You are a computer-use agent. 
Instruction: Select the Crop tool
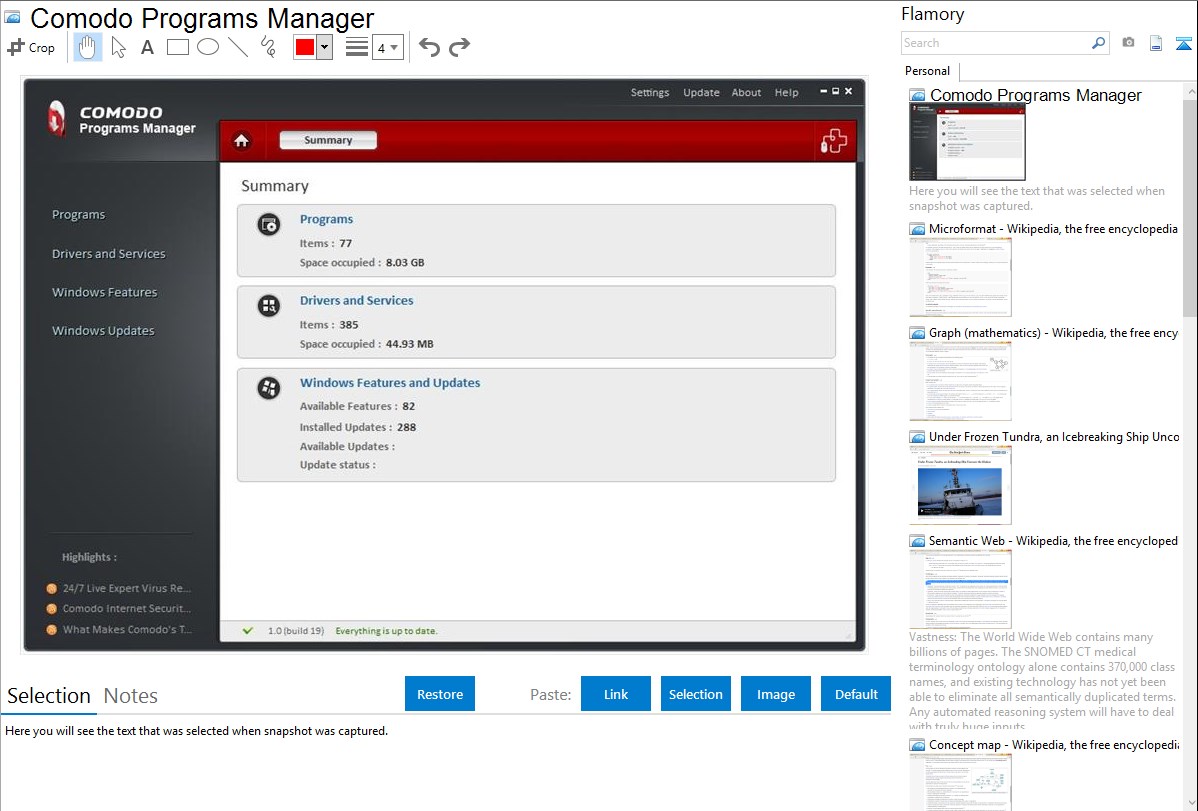tap(31, 47)
